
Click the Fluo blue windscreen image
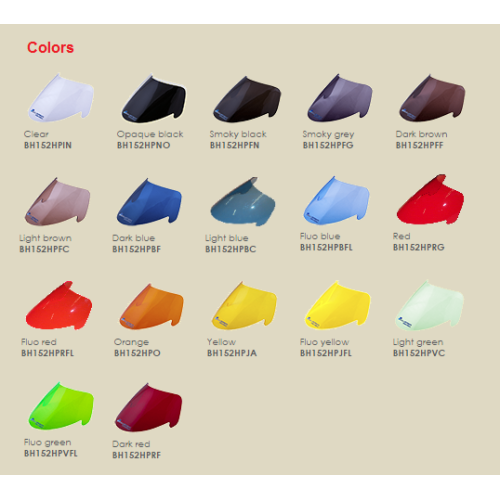tap(336, 200)
